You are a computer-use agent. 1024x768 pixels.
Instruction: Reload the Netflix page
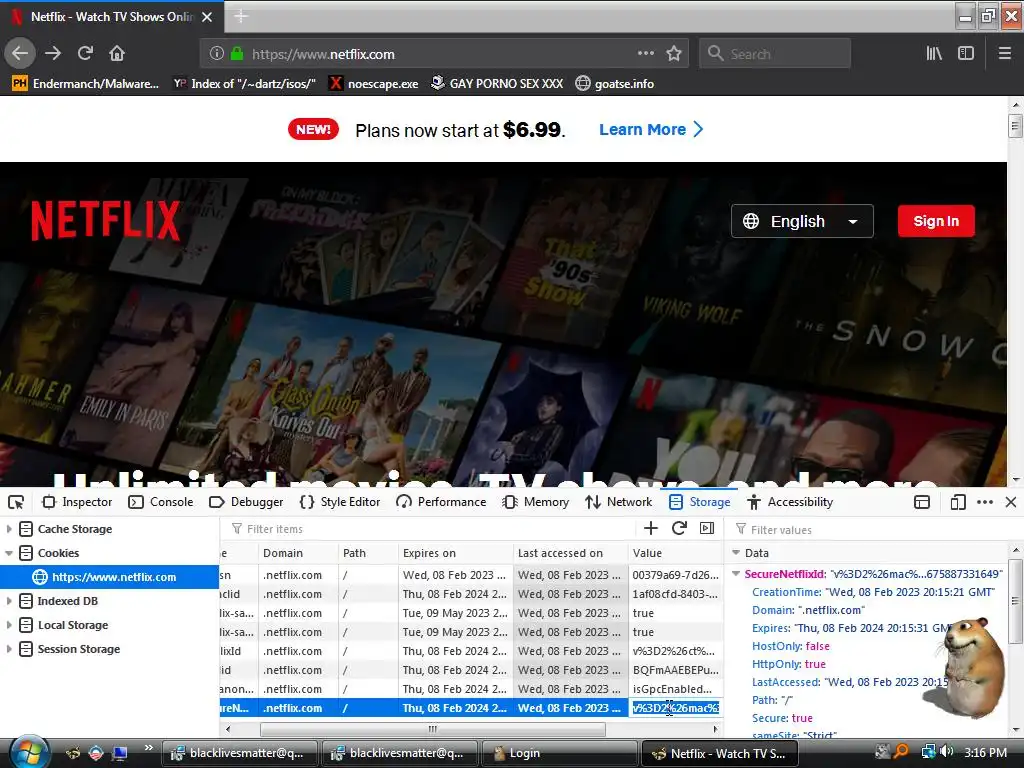click(x=85, y=54)
